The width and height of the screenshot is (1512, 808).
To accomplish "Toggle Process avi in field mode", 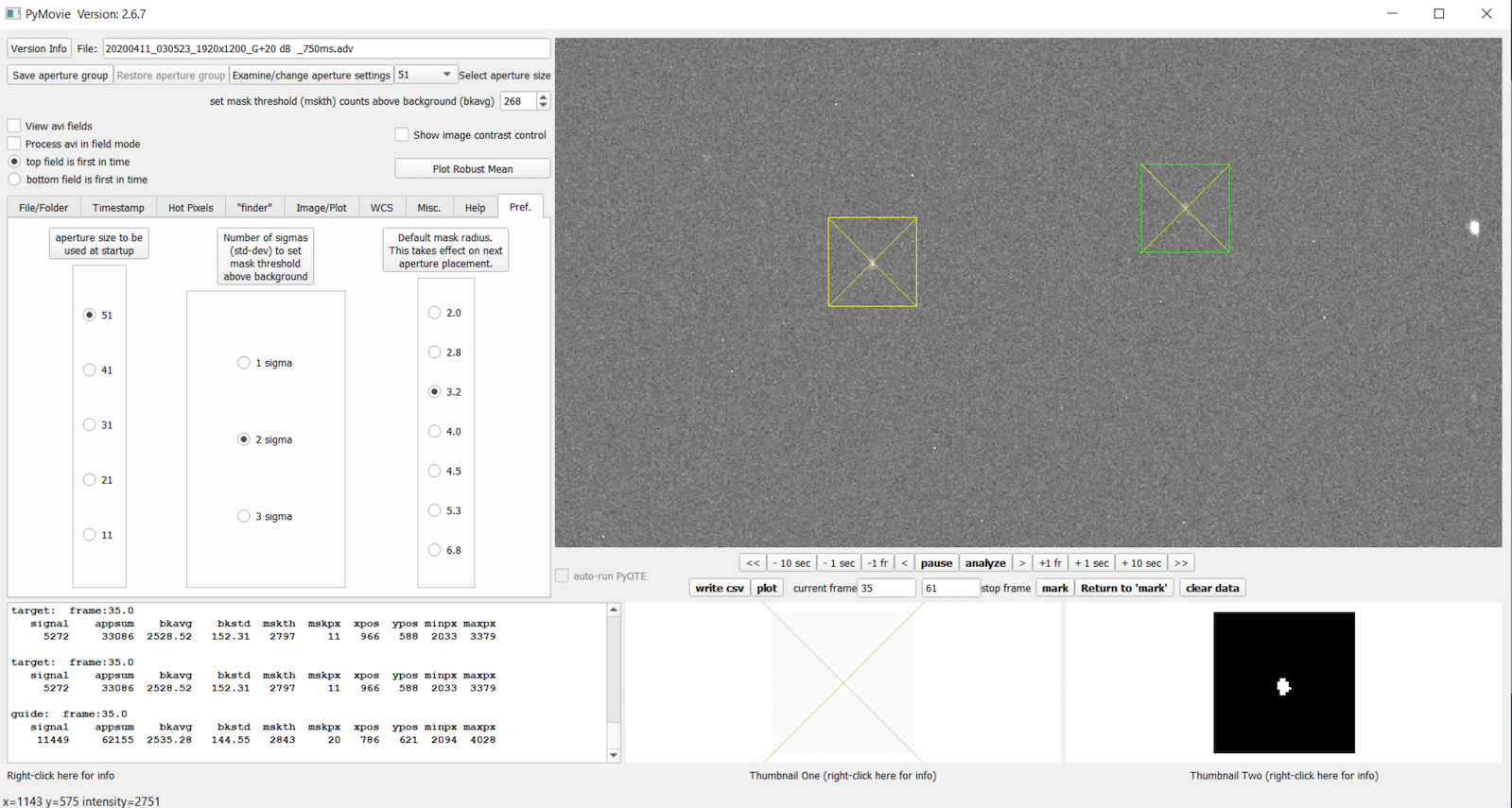I will coord(14,144).
